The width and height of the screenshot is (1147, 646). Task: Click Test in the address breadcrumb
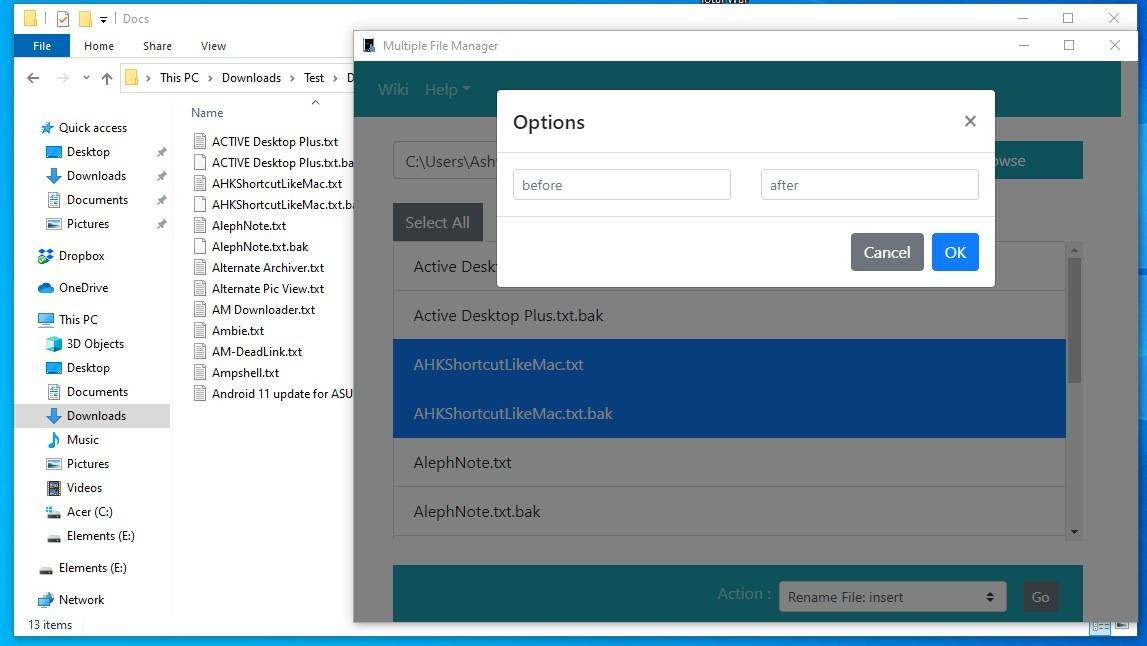pyautogui.click(x=314, y=78)
